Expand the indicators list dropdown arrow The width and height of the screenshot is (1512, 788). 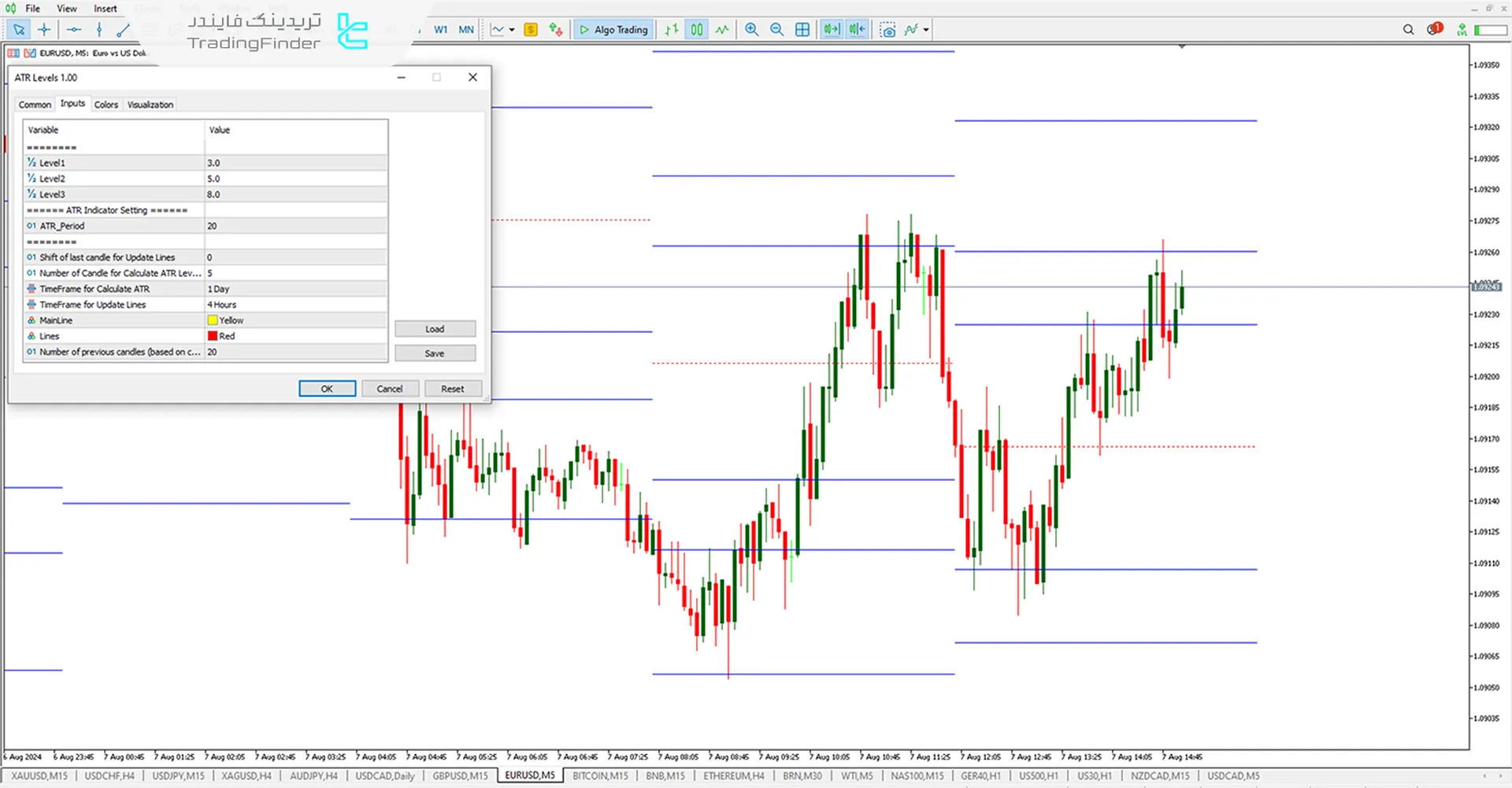click(926, 30)
